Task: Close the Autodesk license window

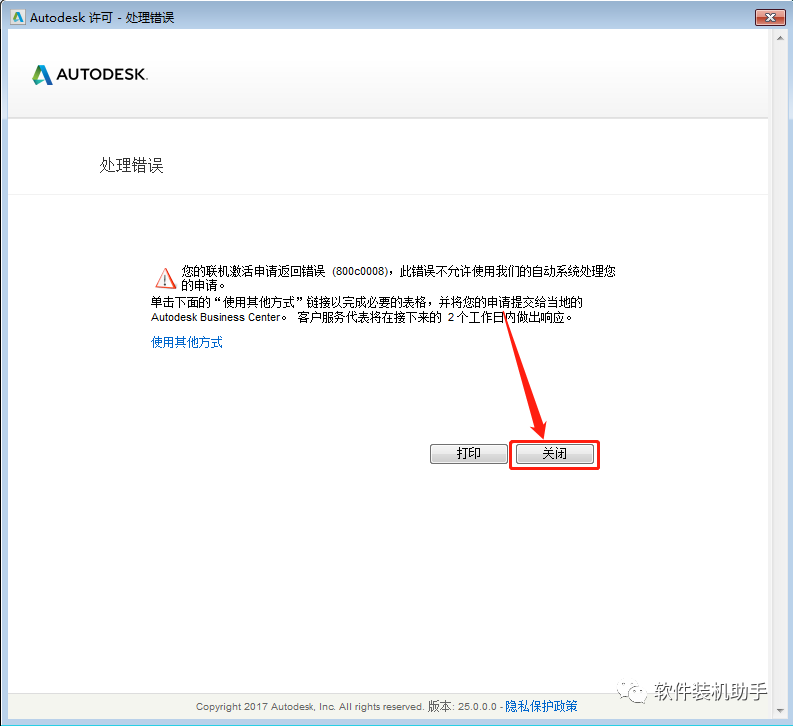Action: [x=770, y=17]
